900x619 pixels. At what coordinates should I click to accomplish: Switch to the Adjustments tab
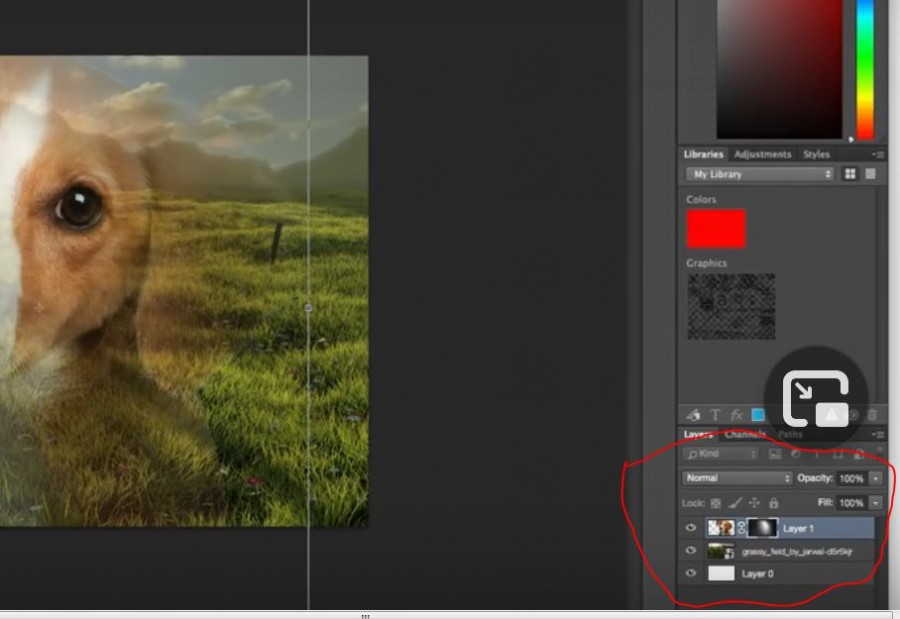(x=762, y=154)
